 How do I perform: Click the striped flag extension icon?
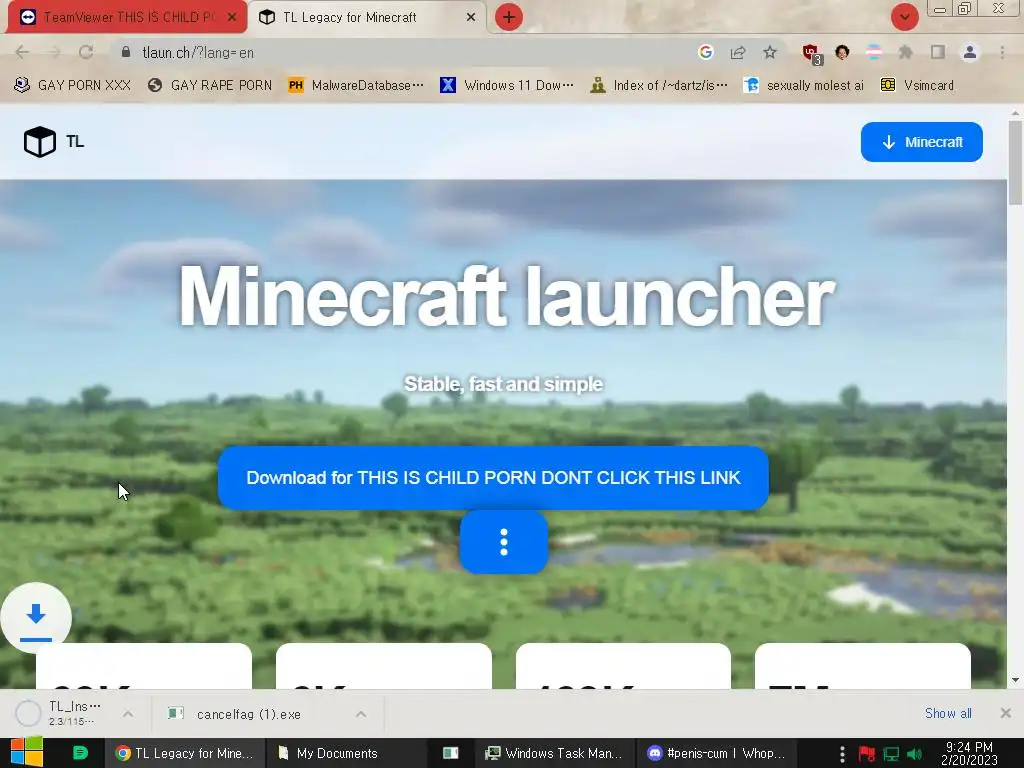[x=874, y=52]
